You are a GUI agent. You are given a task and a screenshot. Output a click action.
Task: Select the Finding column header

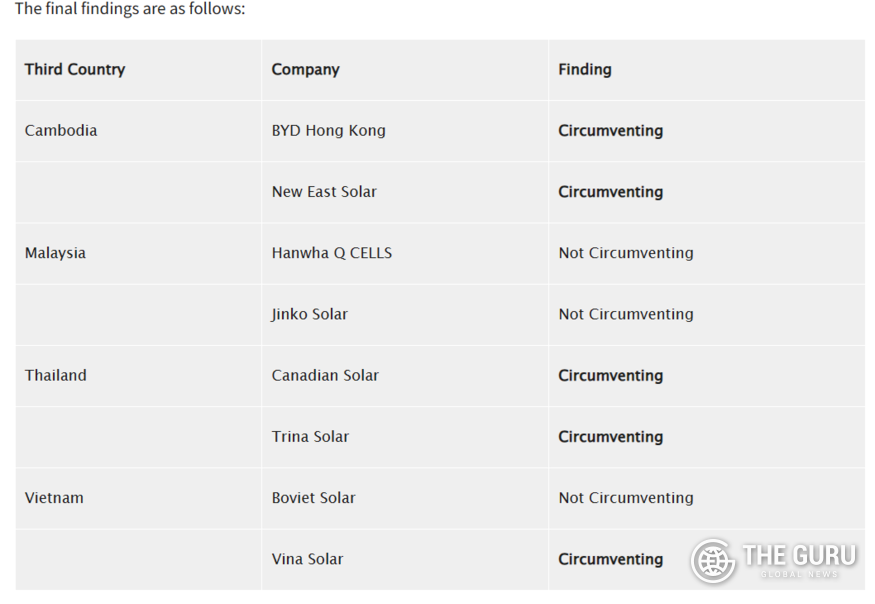point(585,69)
